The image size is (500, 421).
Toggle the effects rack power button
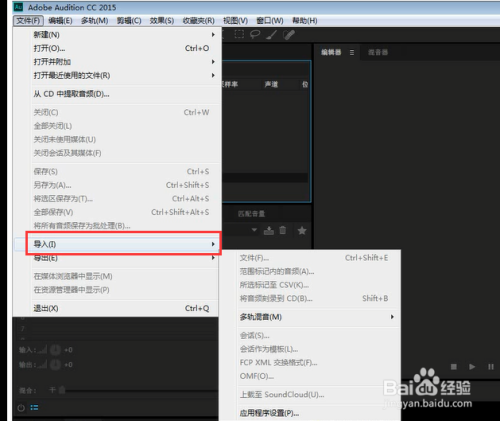tap(21, 408)
